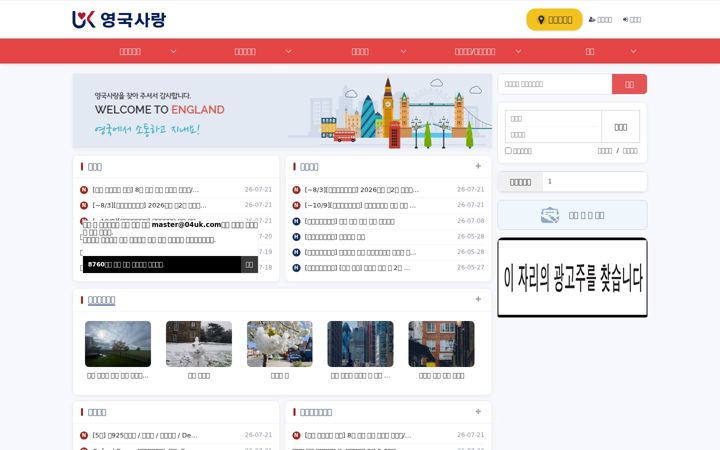Open the glass skyscrapers photo thumbnail
This screenshot has width=720, height=450.
360,343
